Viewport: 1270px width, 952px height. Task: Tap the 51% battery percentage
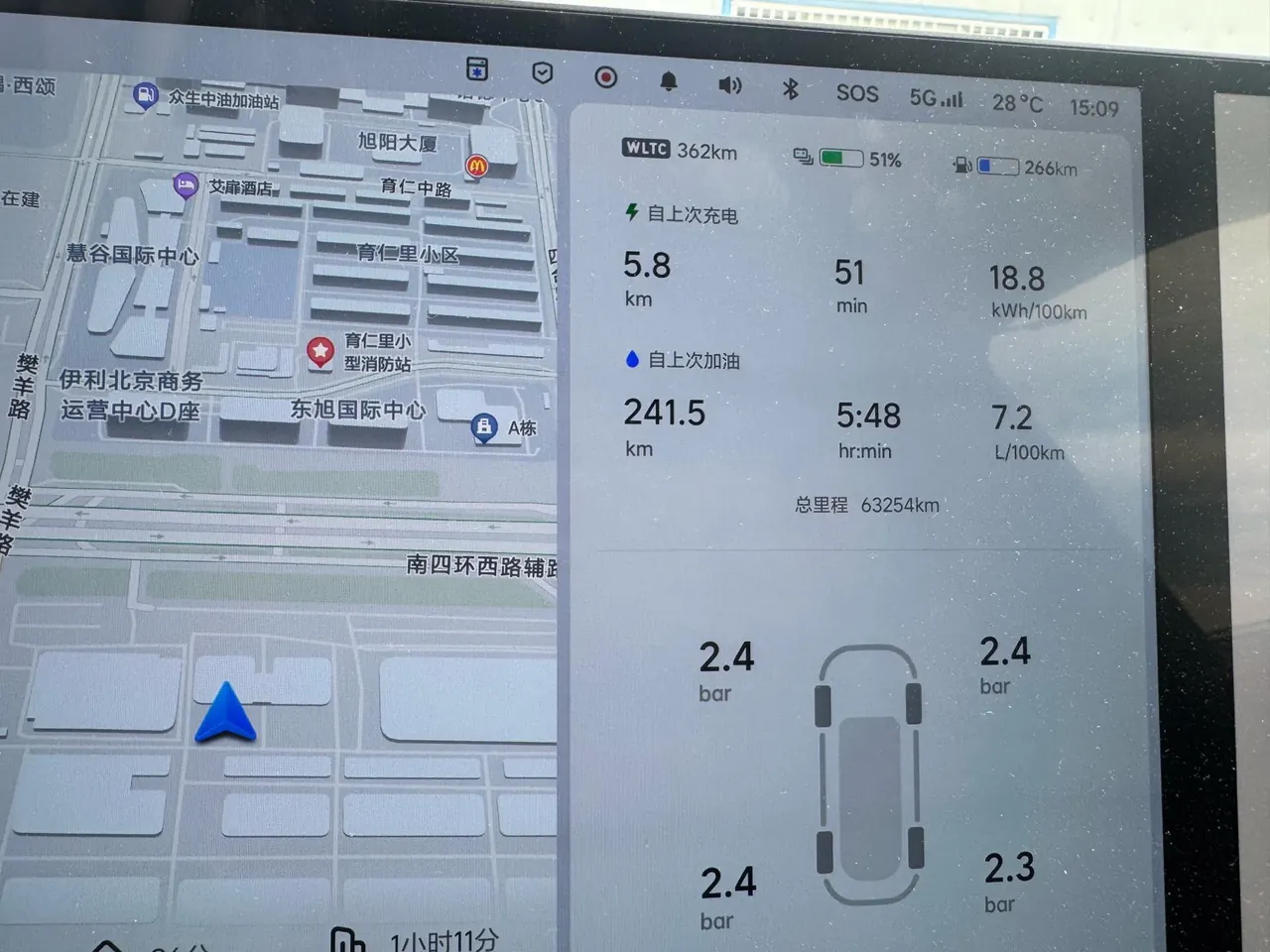[885, 160]
